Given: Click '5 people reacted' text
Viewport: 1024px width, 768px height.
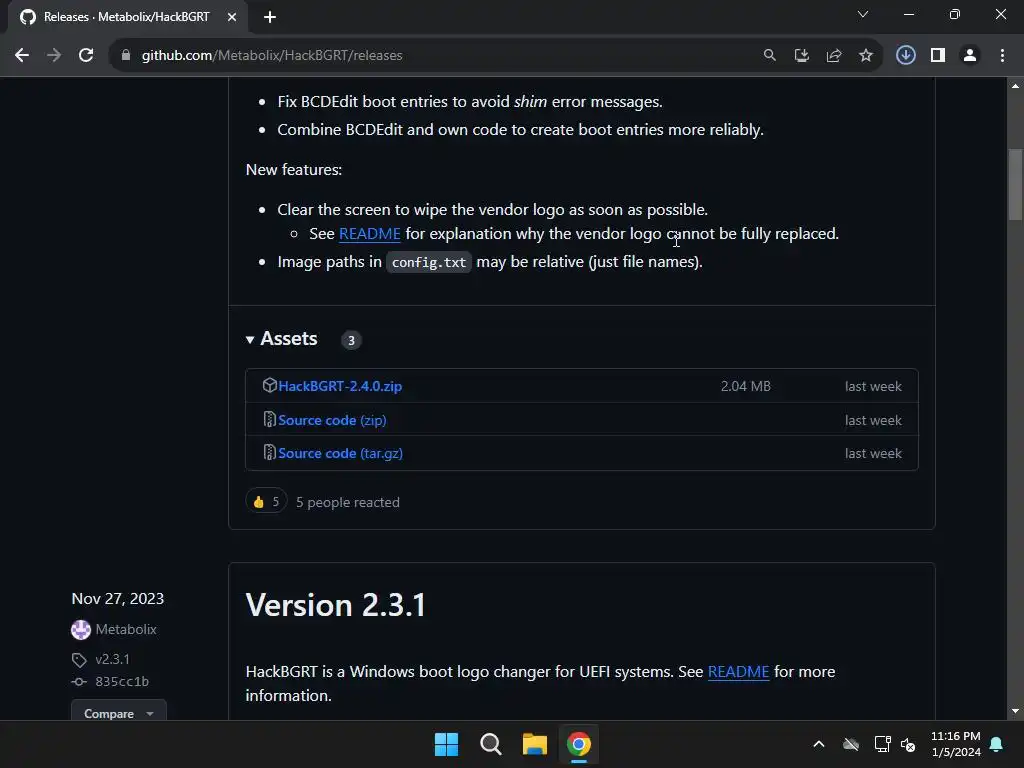Looking at the screenshot, I should [347, 502].
